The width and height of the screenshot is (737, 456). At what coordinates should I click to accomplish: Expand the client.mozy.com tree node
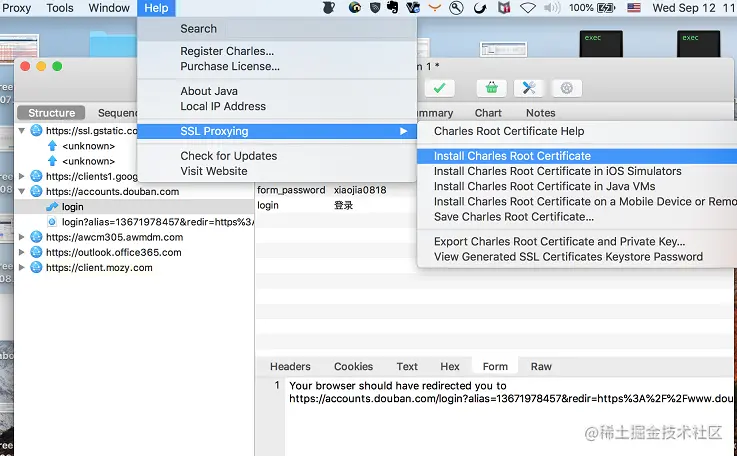click(x=22, y=267)
